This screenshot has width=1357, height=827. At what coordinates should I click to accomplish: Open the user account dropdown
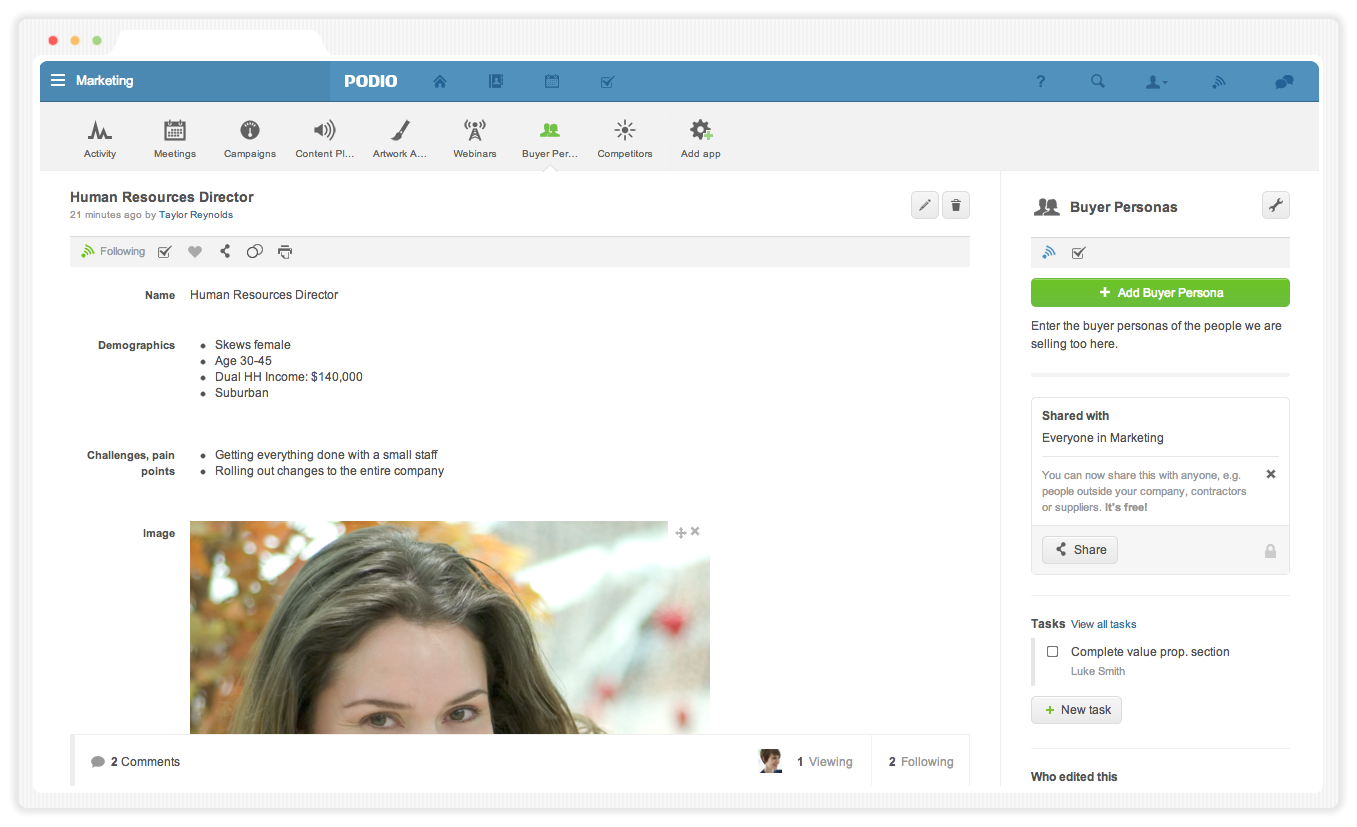[x=1156, y=82]
